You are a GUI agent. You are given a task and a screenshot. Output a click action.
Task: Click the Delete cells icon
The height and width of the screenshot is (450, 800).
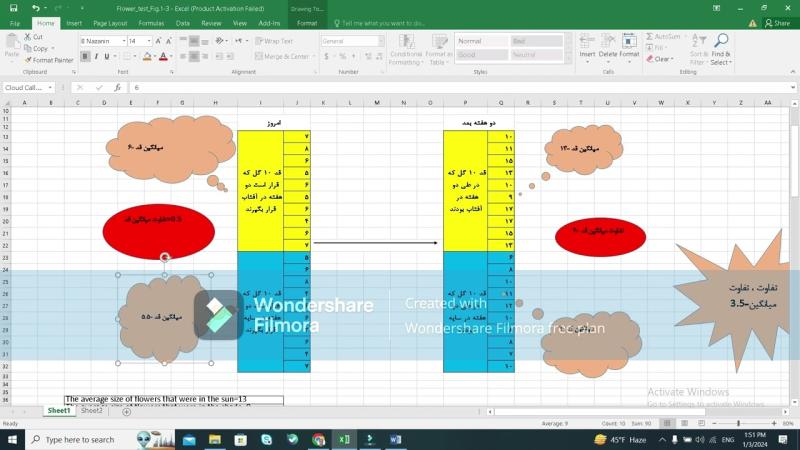coord(608,41)
